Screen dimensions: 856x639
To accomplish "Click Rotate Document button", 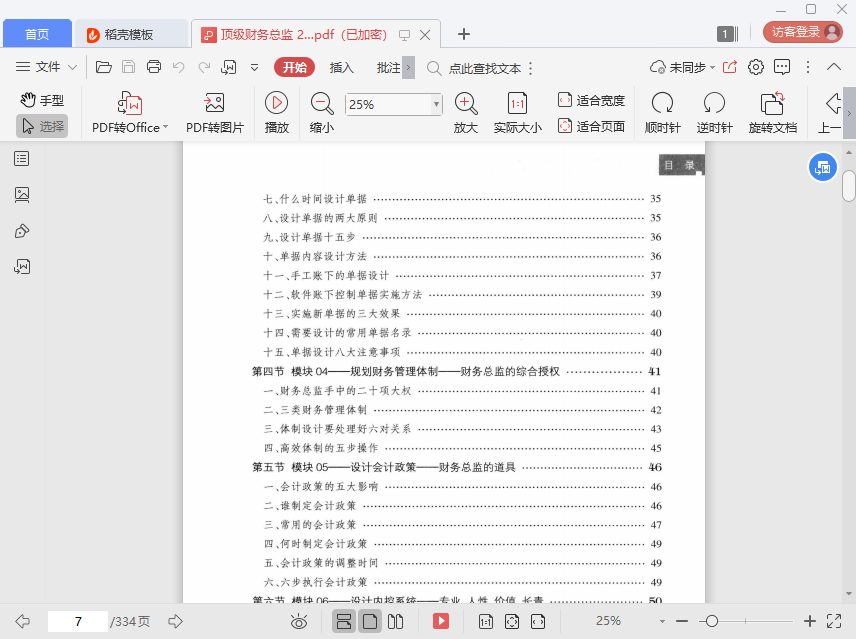I will point(772,113).
